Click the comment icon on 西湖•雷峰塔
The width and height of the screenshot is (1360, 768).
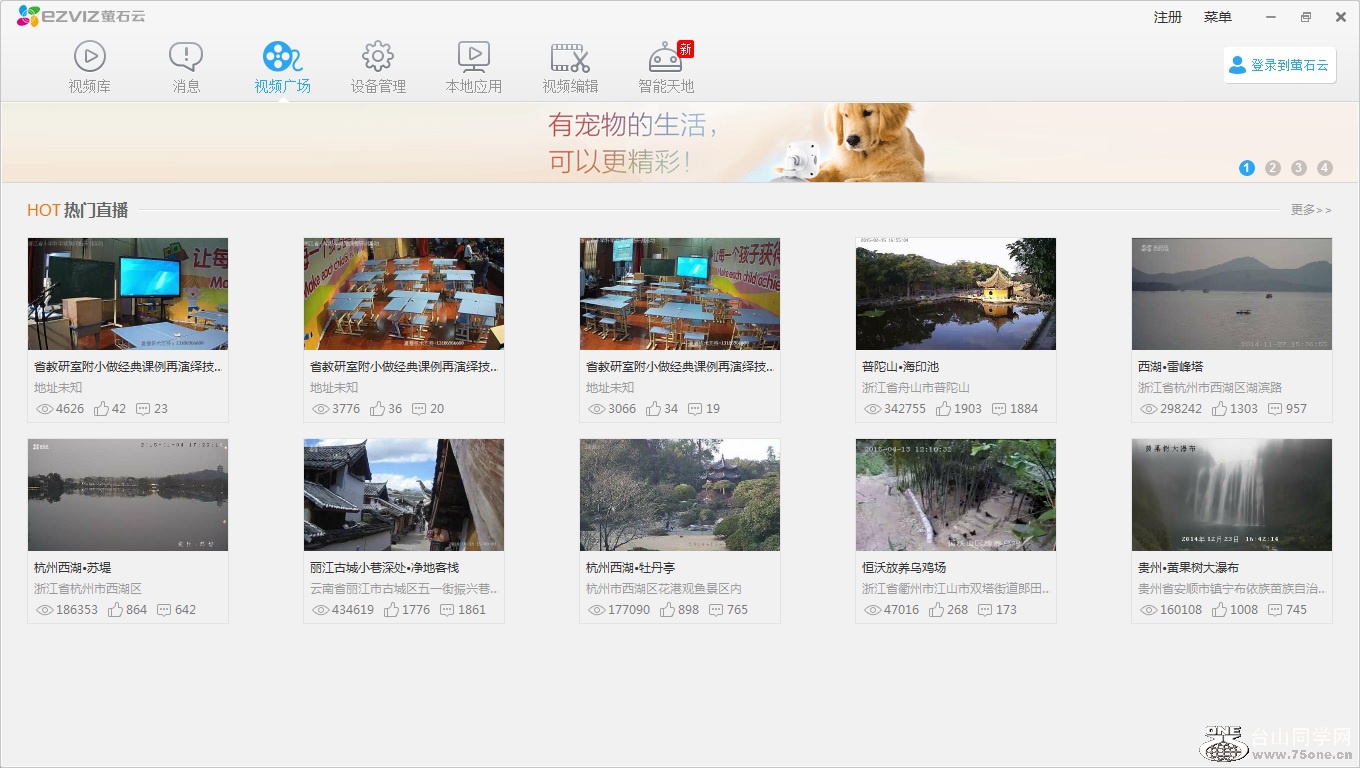[1275, 409]
